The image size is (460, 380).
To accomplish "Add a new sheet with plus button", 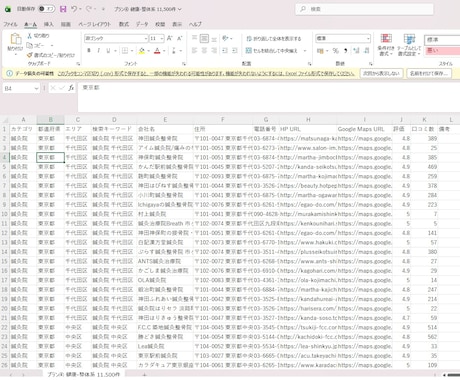I will (144, 375).
